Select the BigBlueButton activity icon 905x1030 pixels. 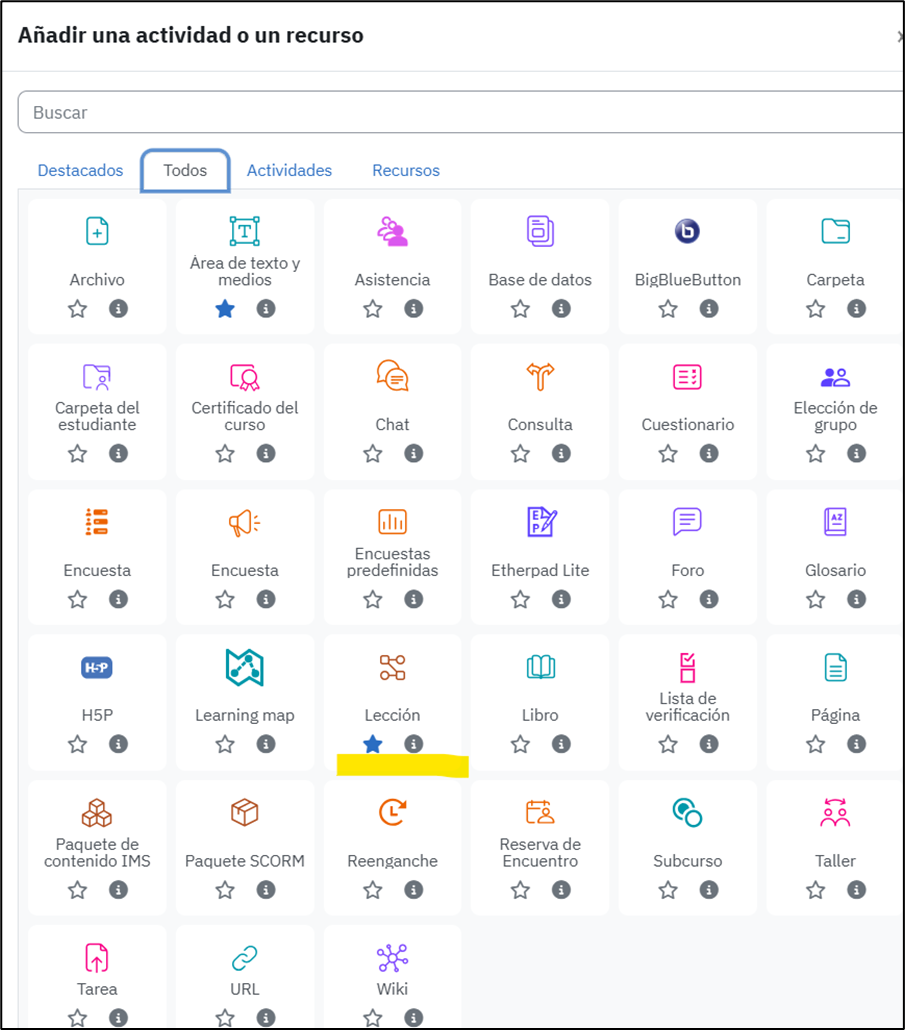pyautogui.click(x=687, y=232)
